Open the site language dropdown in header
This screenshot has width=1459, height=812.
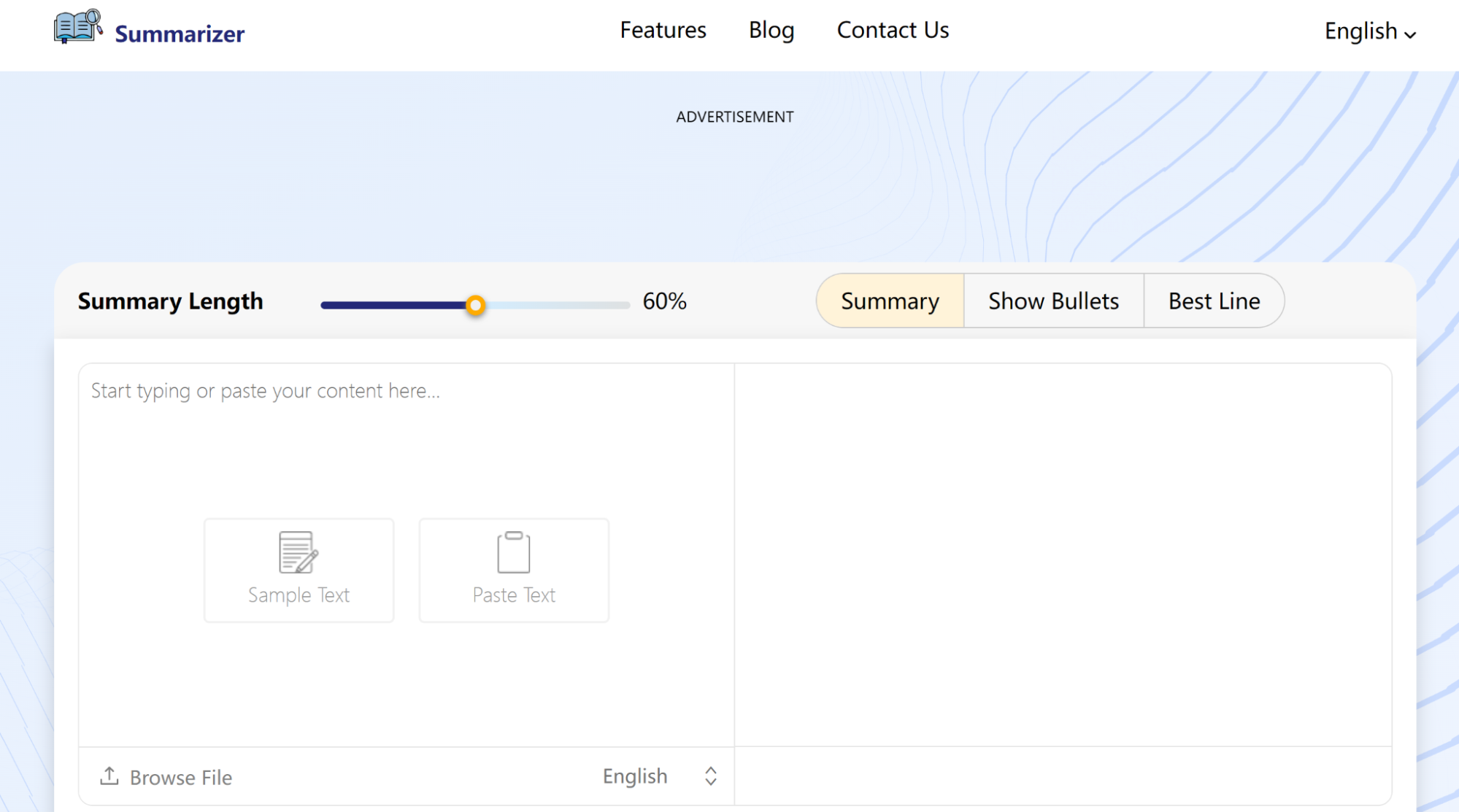[1360, 31]
